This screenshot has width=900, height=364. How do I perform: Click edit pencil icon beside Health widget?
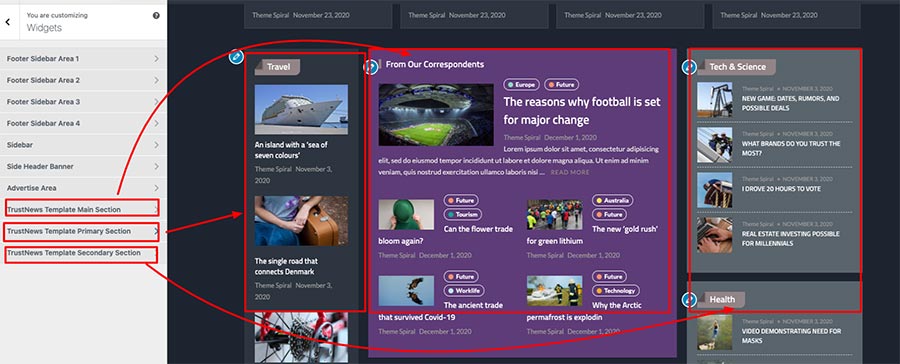[689, 299]
